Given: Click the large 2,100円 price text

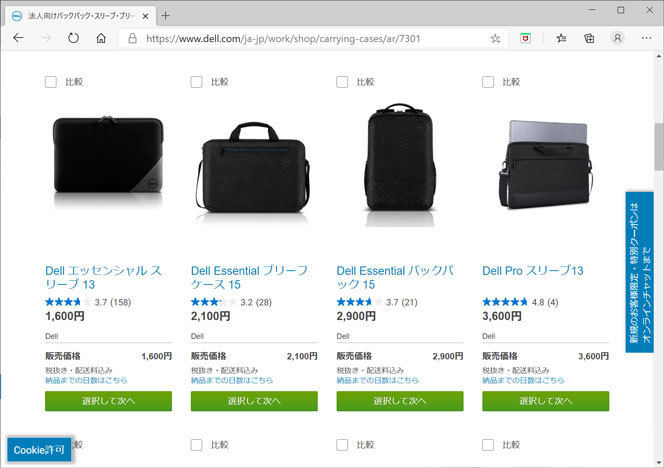Looking at the screenshot, I should [210, 316].
